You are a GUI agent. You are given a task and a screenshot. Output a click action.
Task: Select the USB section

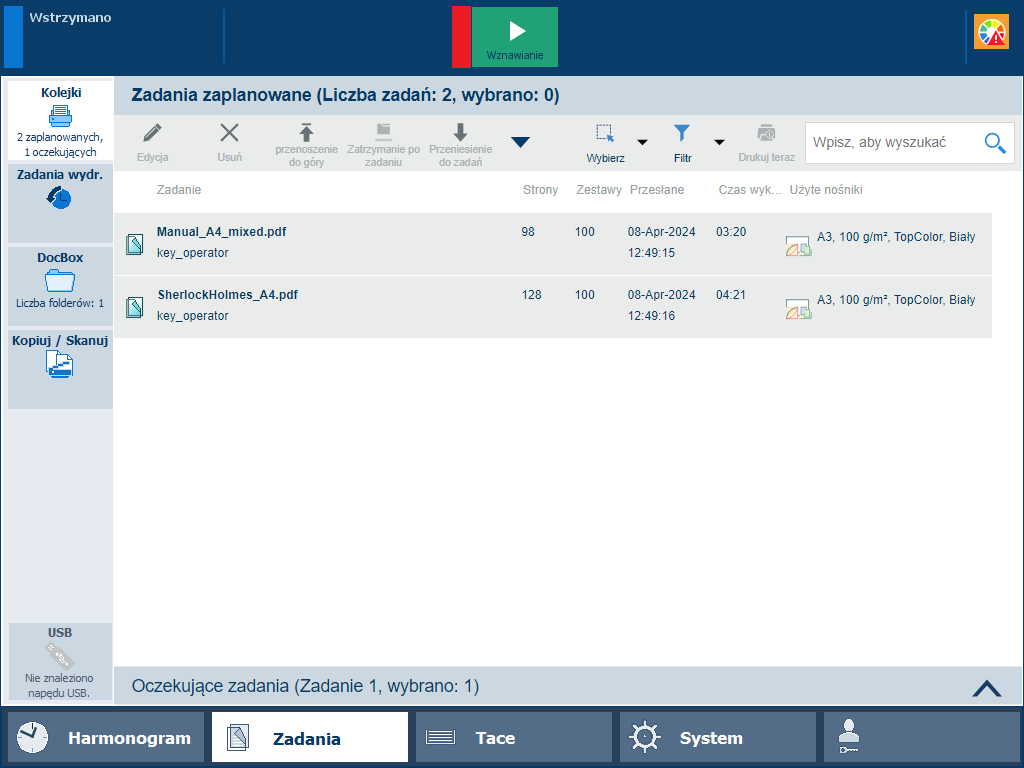click(x=60, y=661)
